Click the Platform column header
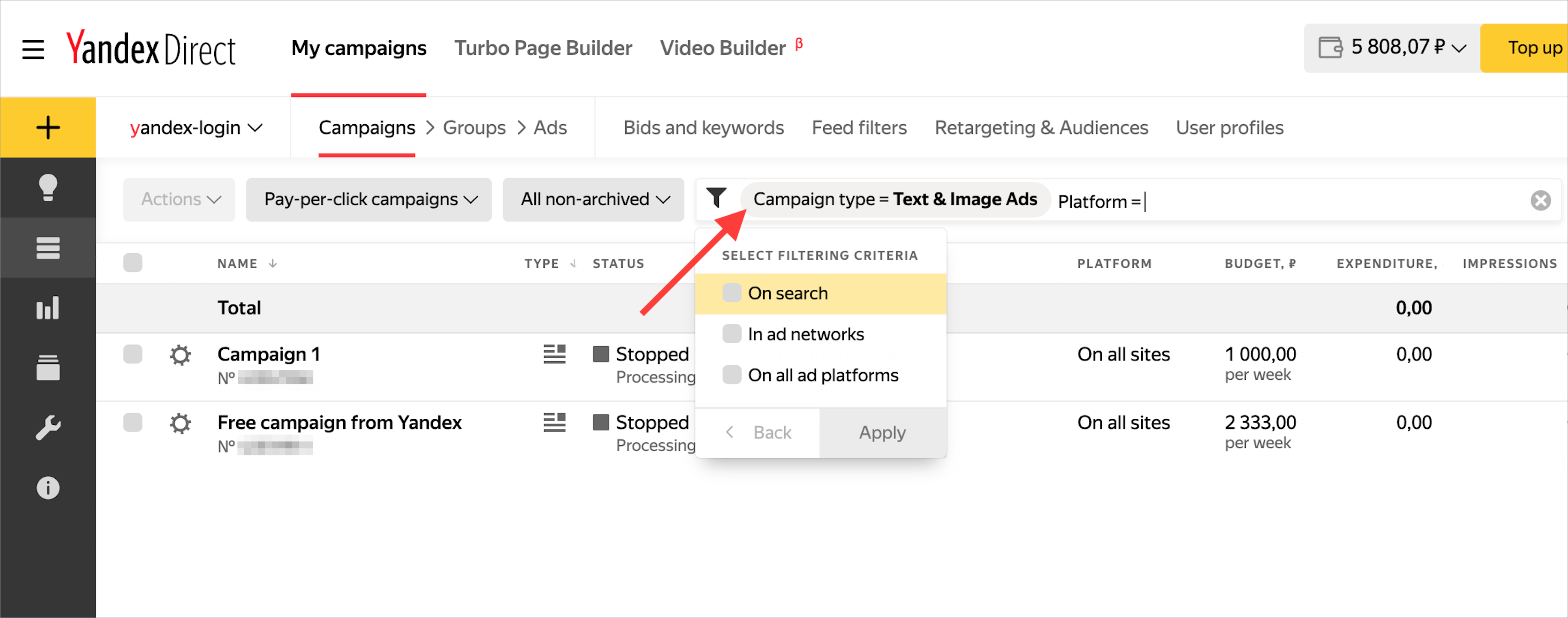 (1115, 264)
